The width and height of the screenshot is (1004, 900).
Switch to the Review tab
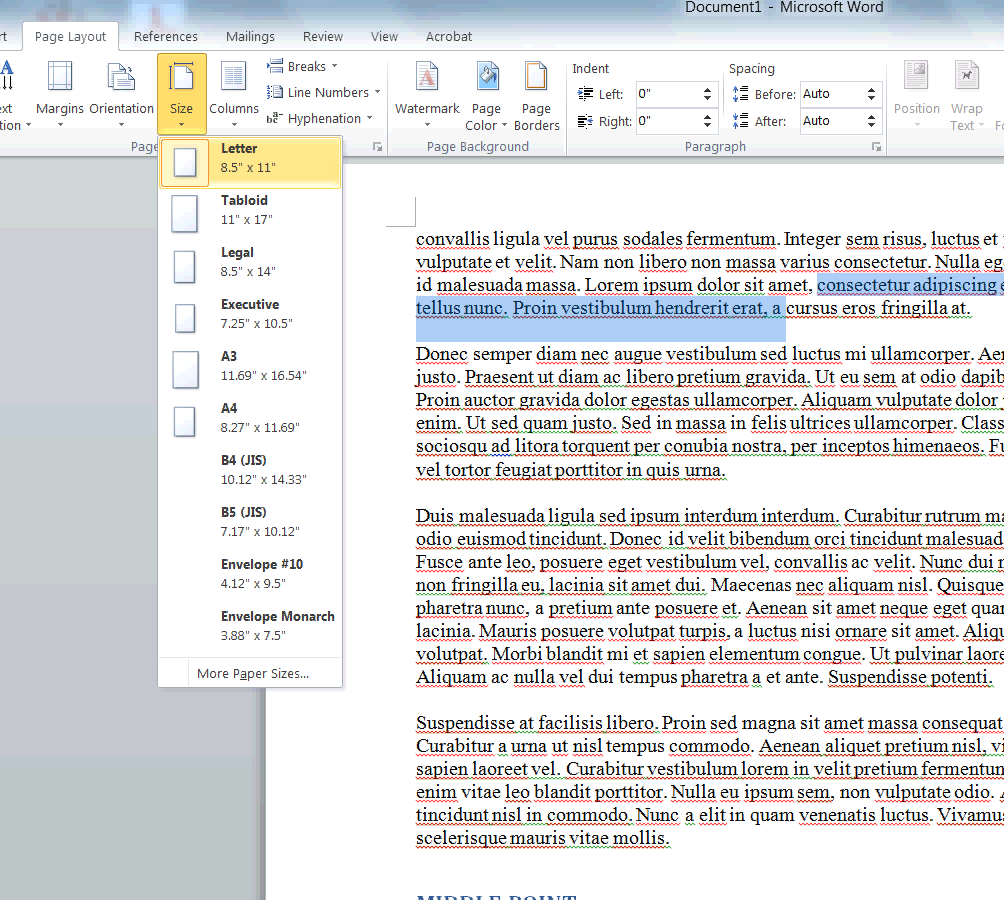pos(323,36)
